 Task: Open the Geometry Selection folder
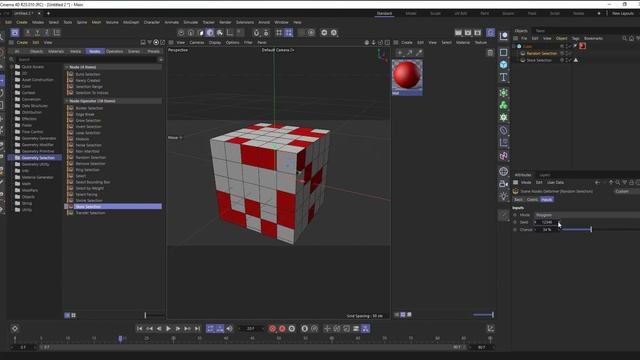click(38, 158)
